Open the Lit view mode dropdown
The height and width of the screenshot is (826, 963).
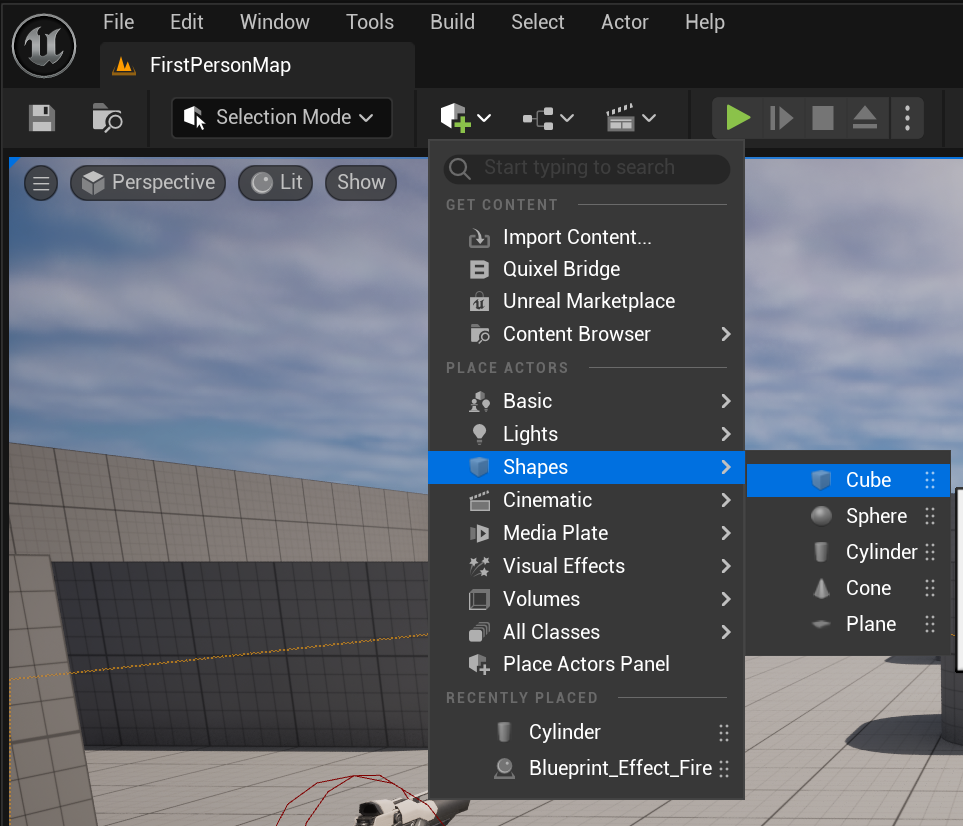point(276,182)
